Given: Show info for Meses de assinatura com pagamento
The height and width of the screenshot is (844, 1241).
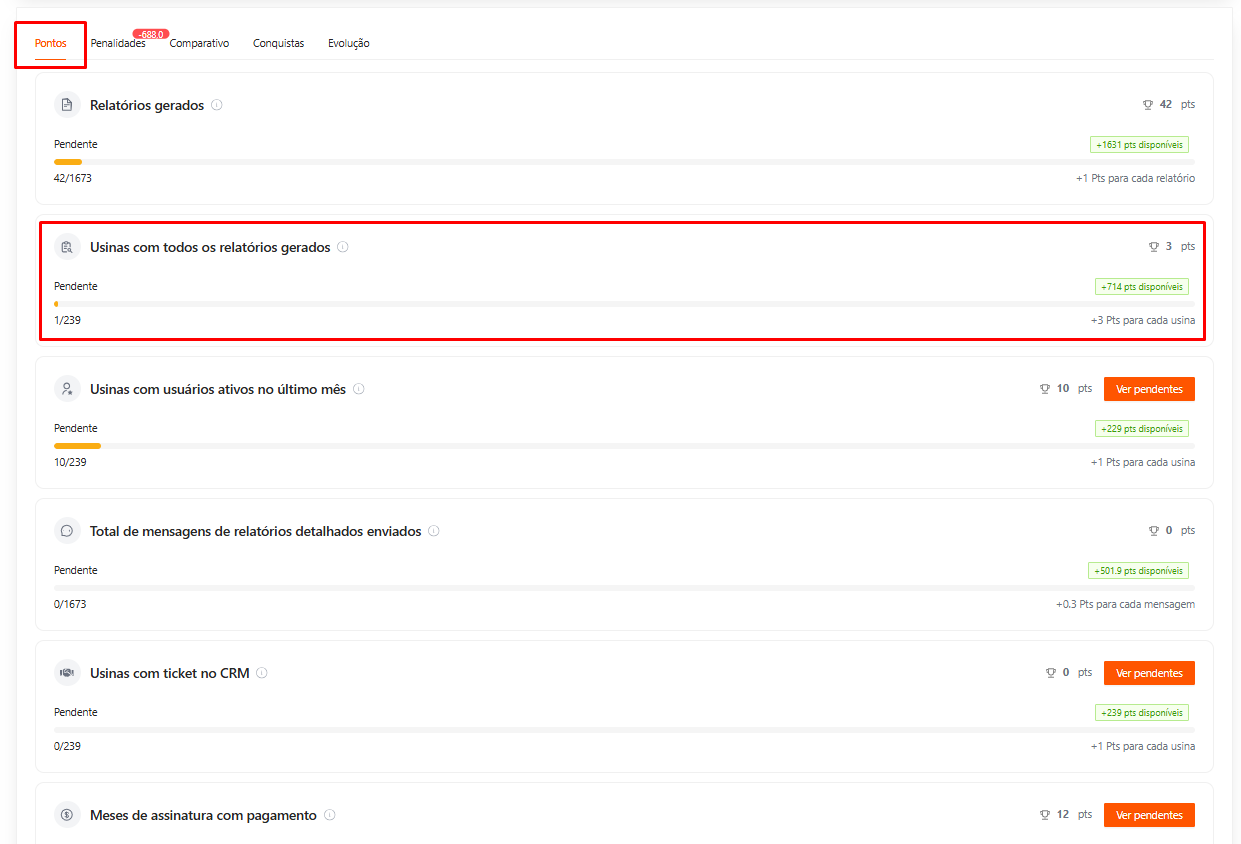Looking at the screenshot, I should (x=330, y=815).
